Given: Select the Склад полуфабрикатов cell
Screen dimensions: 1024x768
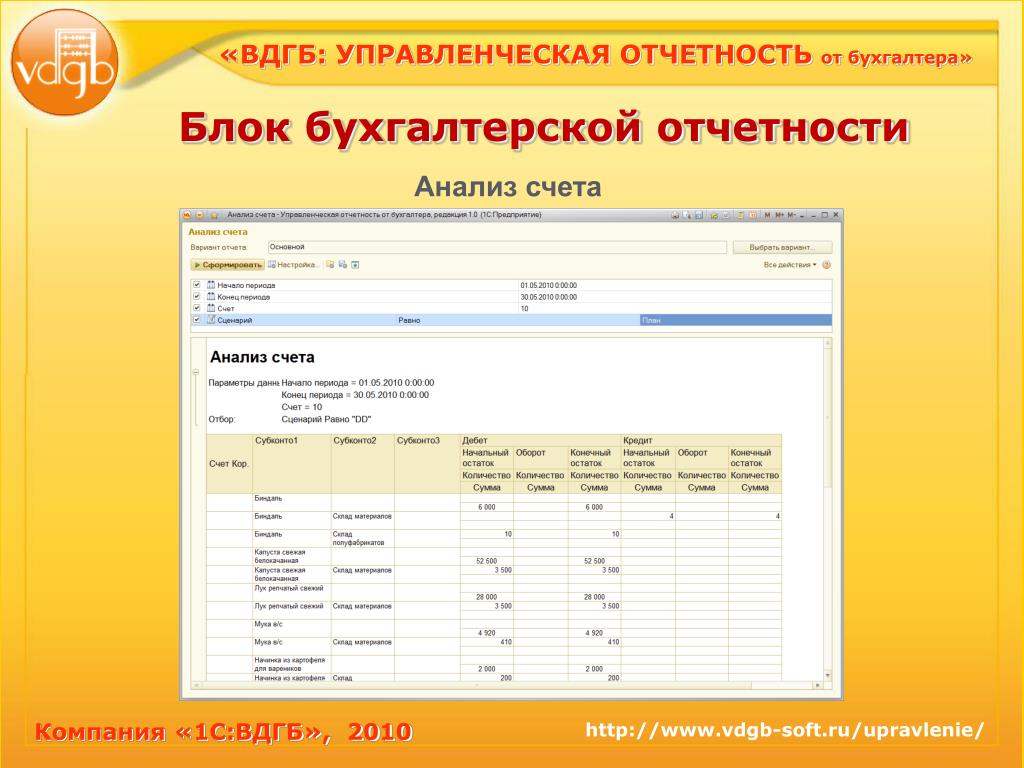Looking at the screenshot, I should (x=362, y=538).
